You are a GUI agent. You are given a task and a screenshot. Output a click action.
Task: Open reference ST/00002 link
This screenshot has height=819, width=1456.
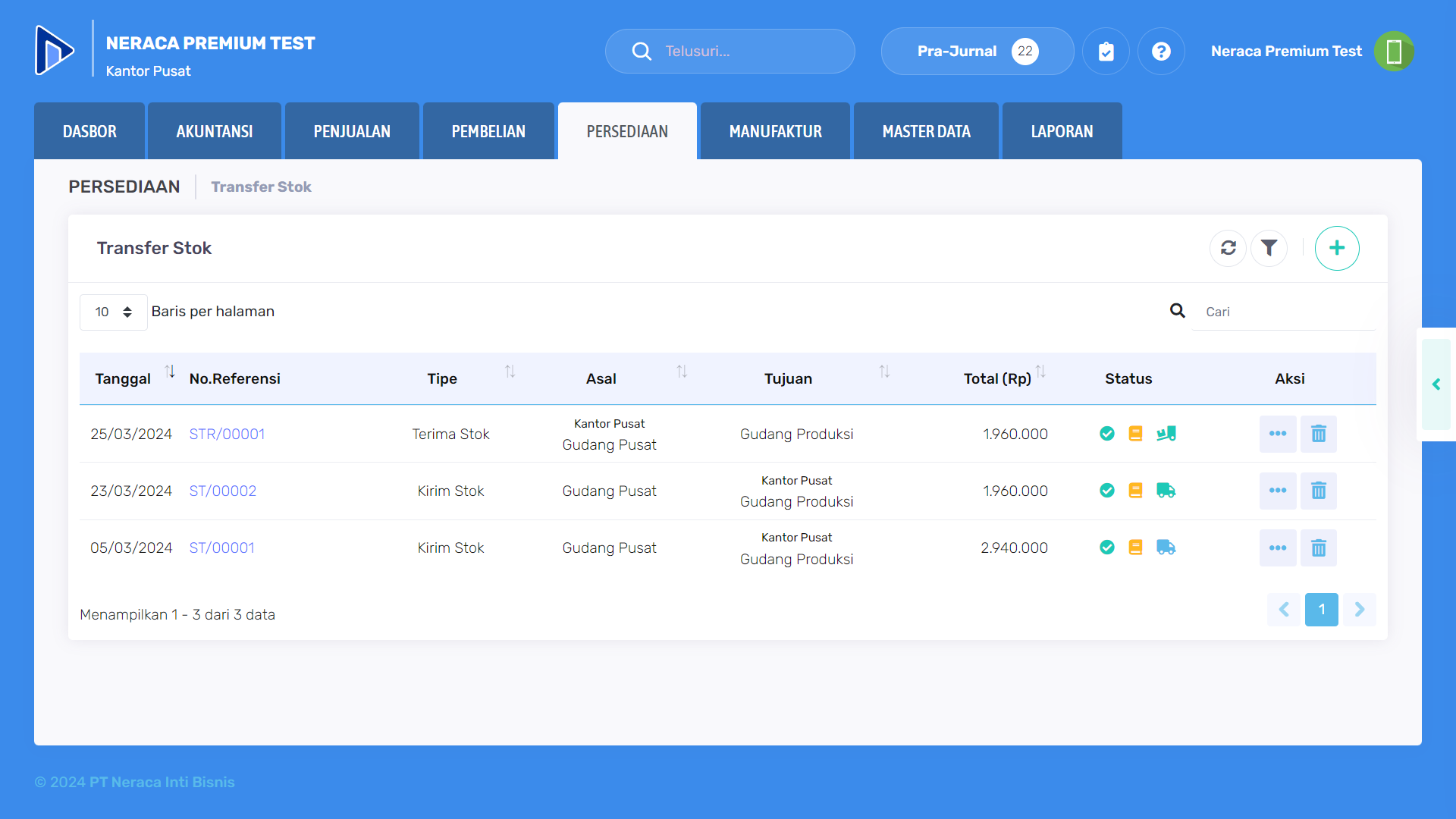222,491
